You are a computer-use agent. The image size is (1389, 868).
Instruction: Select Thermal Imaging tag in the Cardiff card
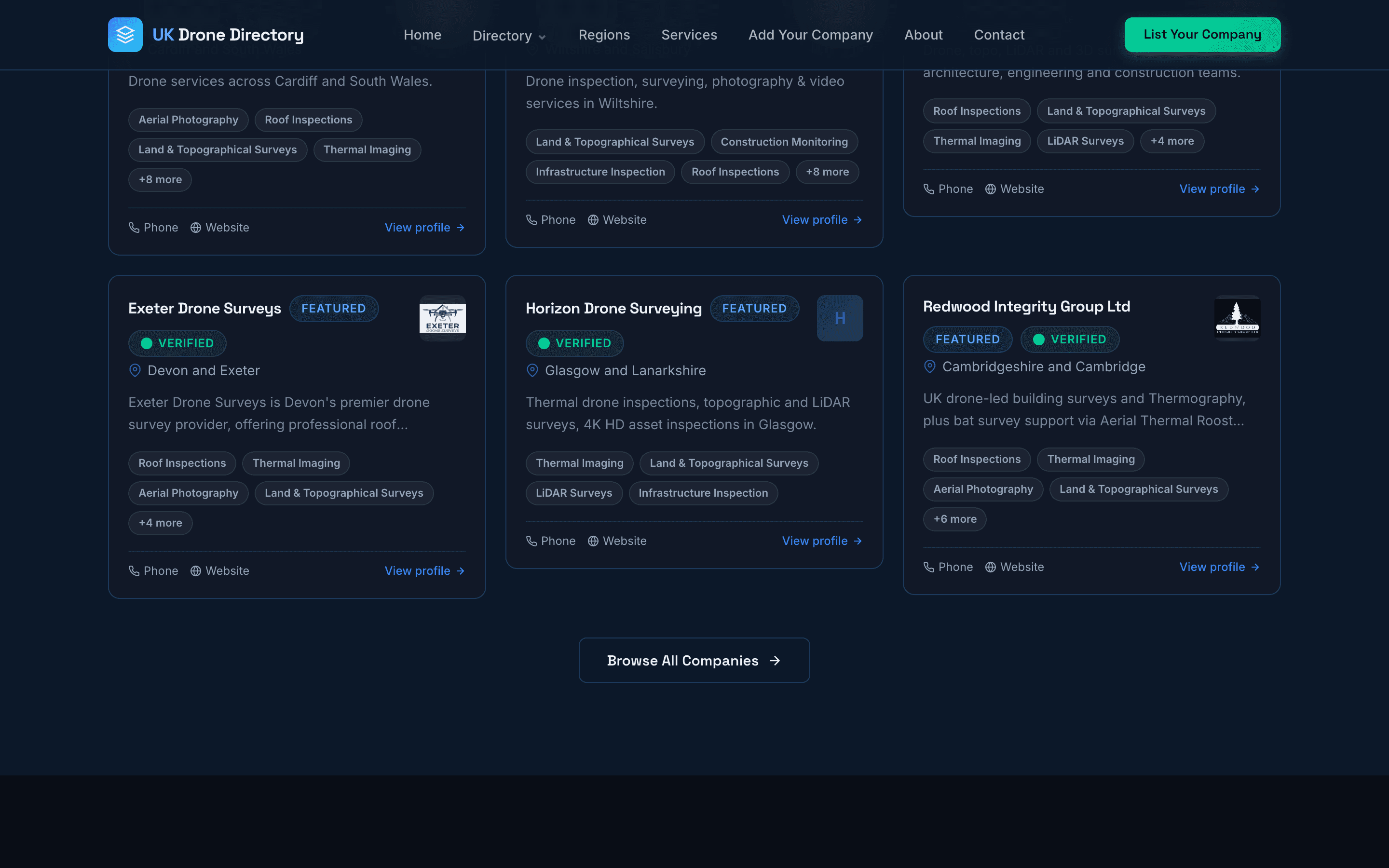coord(367,149)
